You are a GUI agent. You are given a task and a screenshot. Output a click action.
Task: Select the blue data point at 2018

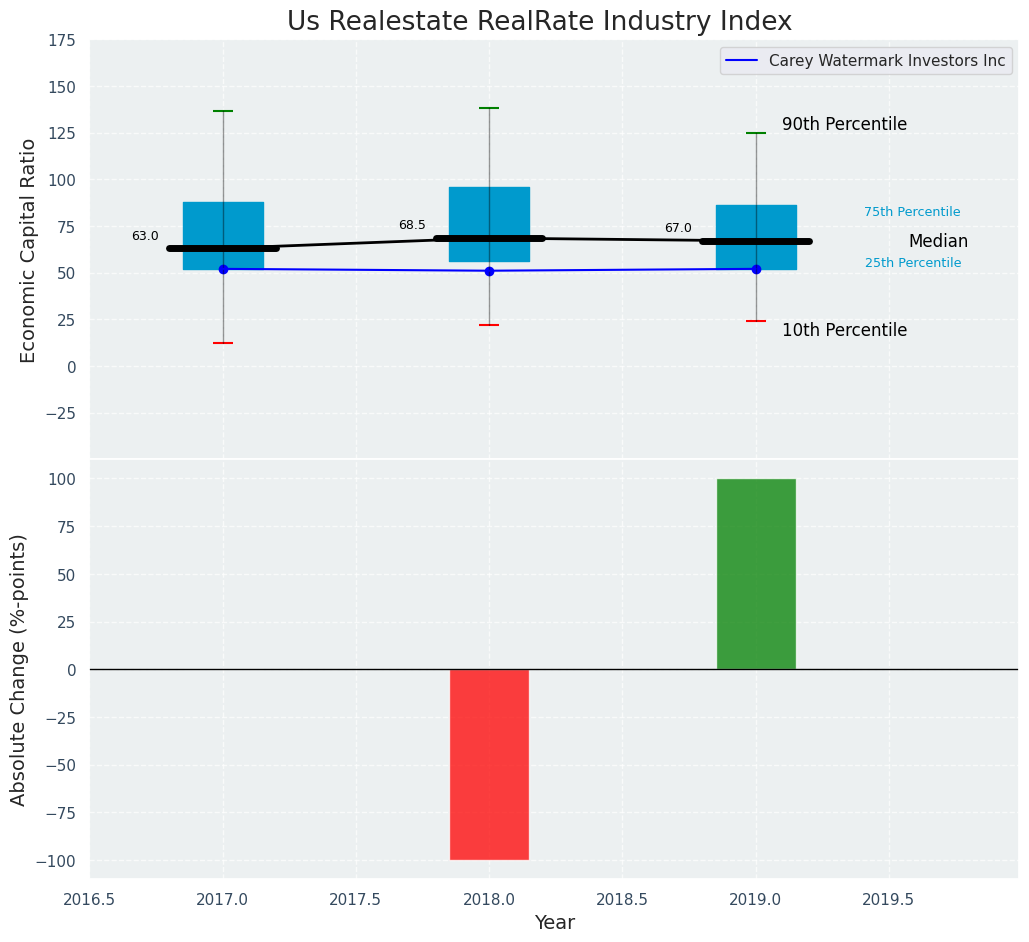[x=489, y=271]
